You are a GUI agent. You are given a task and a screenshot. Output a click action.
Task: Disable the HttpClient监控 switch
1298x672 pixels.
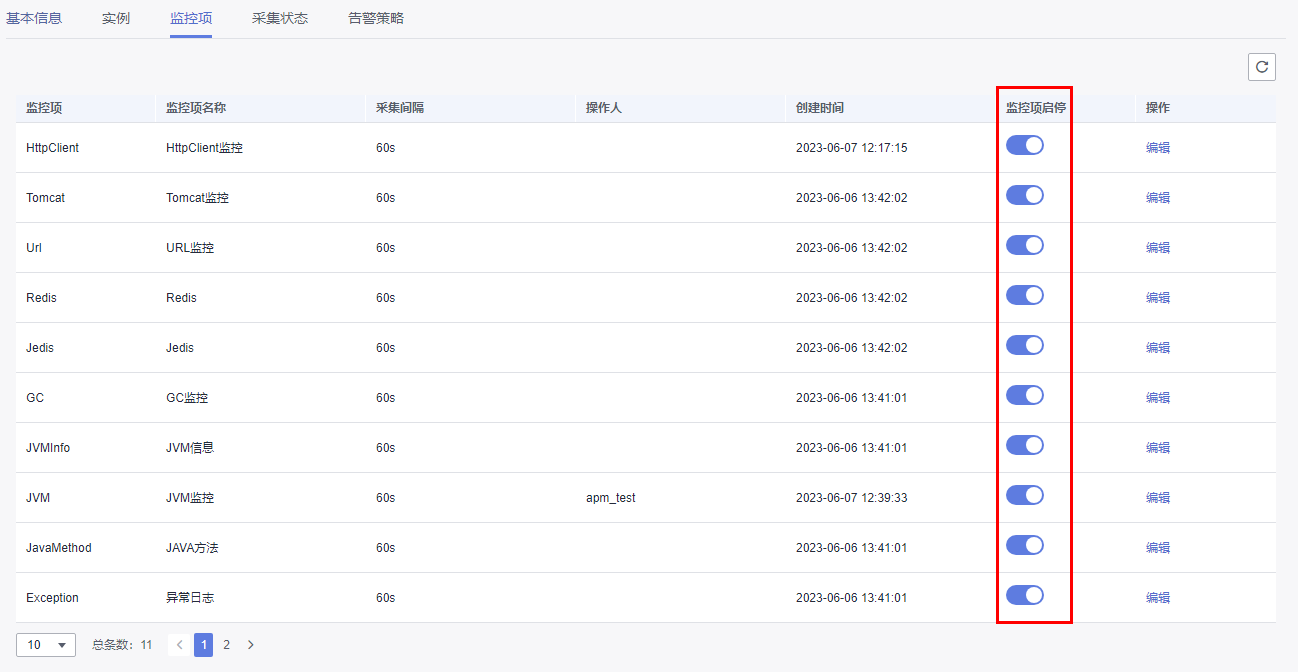coord(1025,145)
